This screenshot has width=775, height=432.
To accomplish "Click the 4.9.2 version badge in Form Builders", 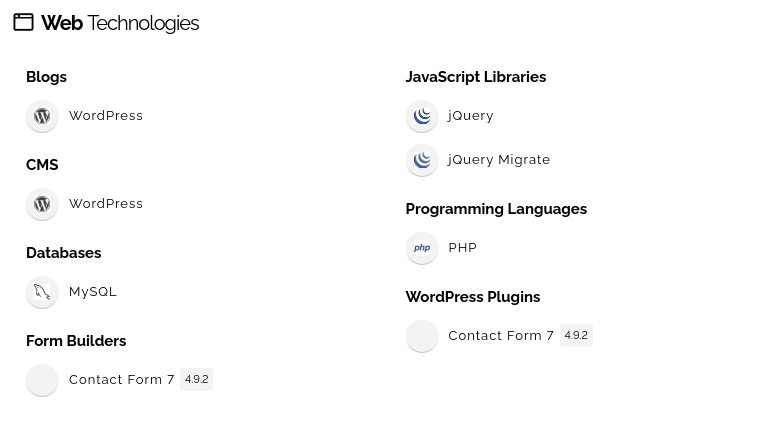I will (x=197, y=380).
